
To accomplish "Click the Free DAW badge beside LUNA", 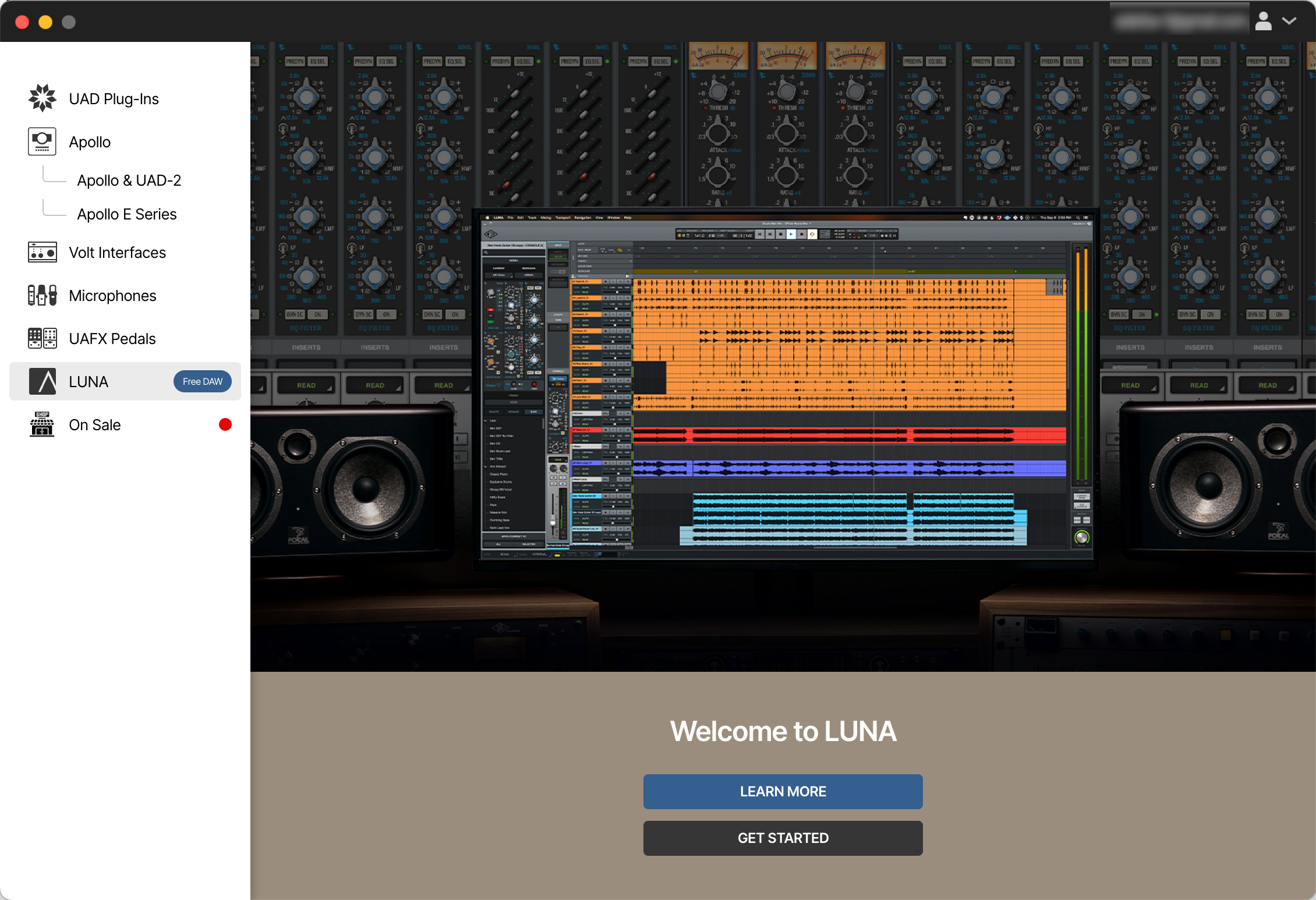I will [202, 381].
